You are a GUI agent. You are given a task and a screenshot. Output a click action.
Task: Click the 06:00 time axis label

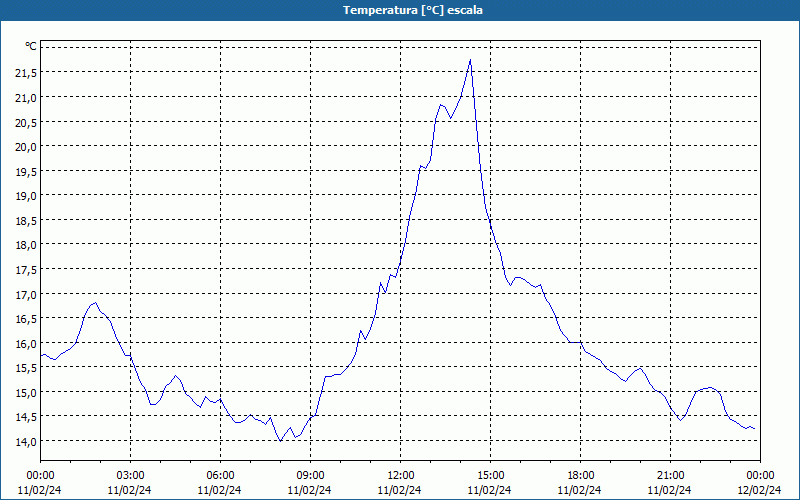(221, 475)
